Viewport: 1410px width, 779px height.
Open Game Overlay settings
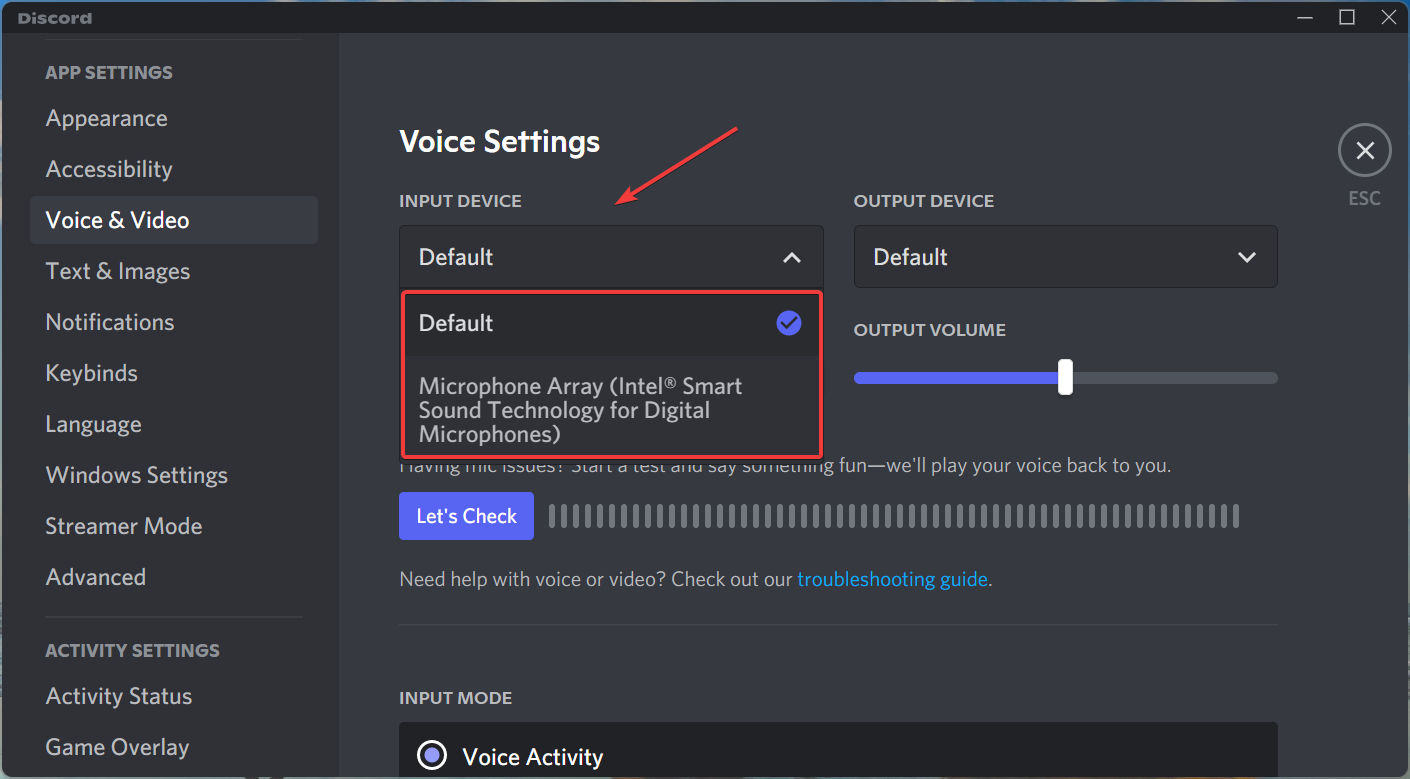(117, 747)
